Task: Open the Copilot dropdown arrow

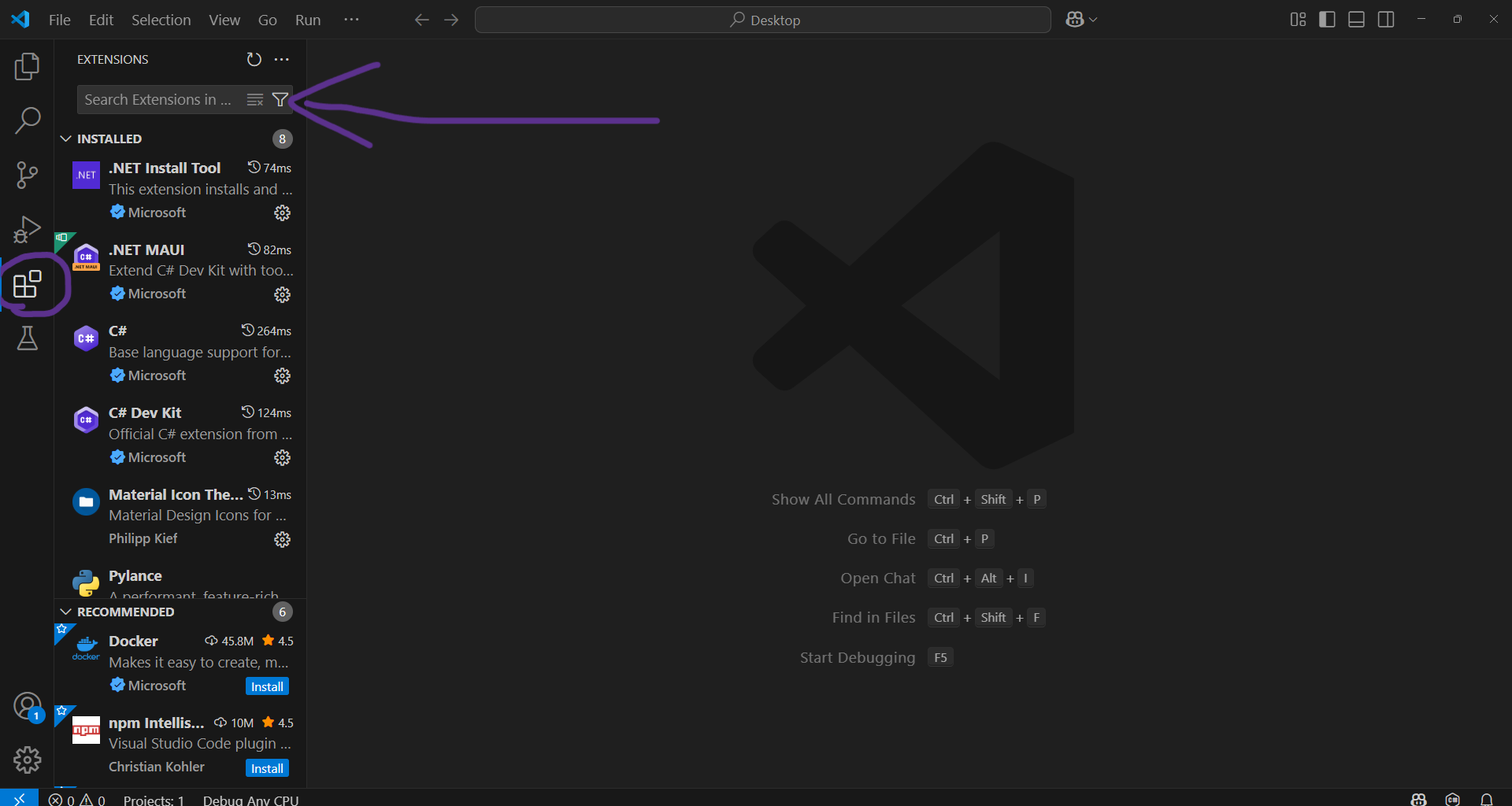Action: (x=1093, y=20)
